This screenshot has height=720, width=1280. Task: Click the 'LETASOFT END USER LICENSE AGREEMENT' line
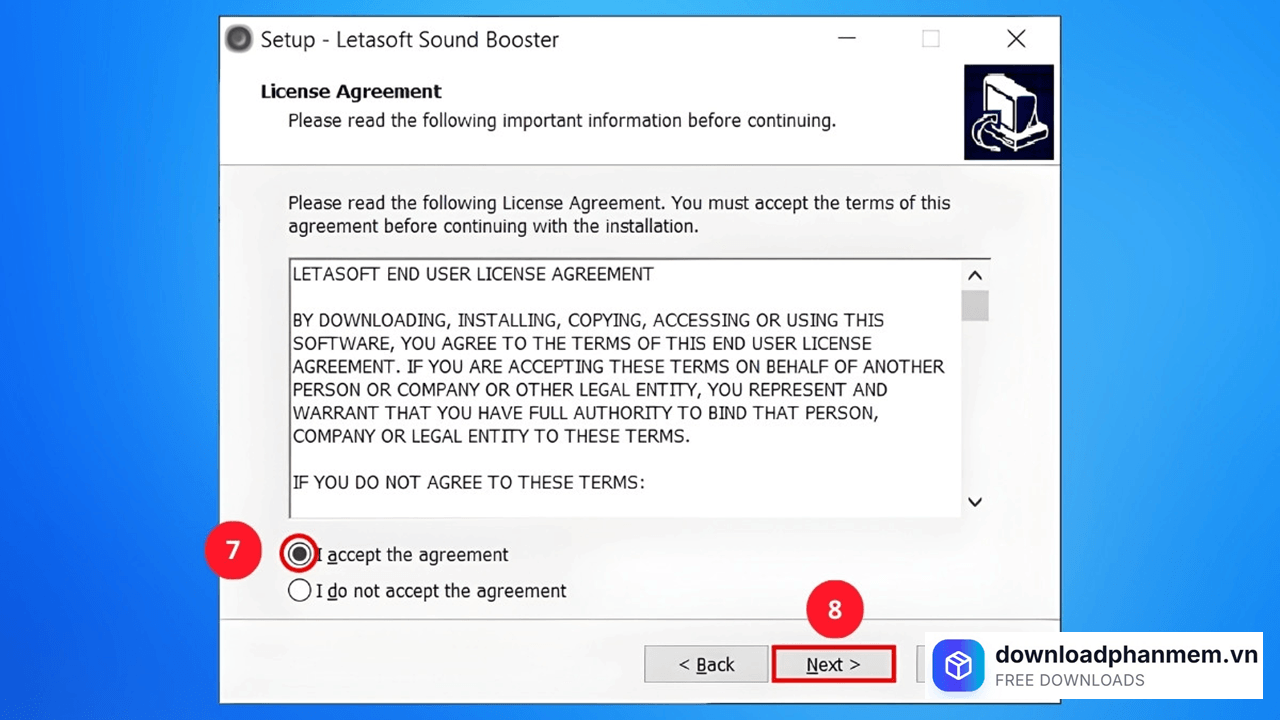tap(473, 273)
